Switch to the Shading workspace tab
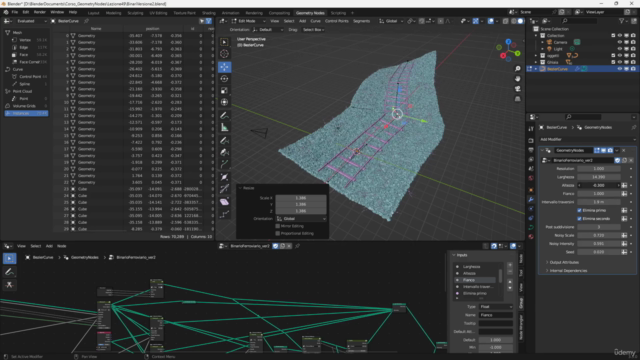Screen dimensions: 640x360 pos(209,13)
